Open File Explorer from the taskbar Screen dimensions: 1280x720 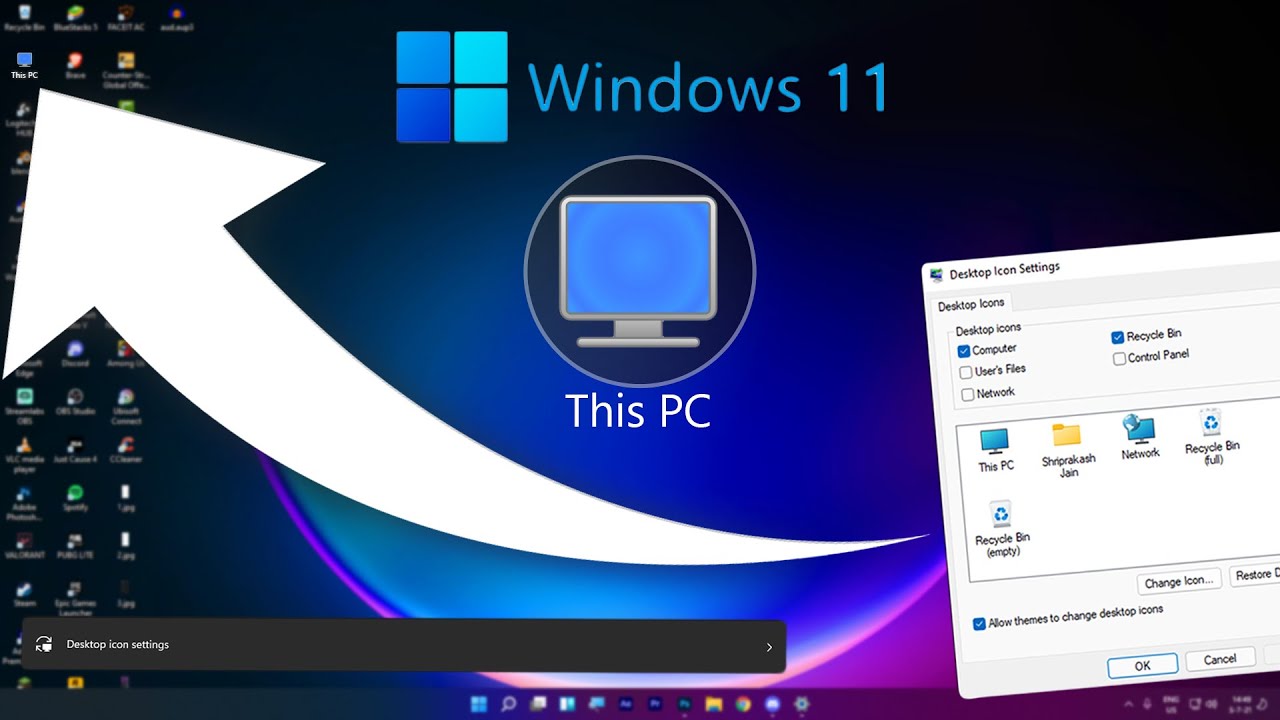(x=713, y=704)
